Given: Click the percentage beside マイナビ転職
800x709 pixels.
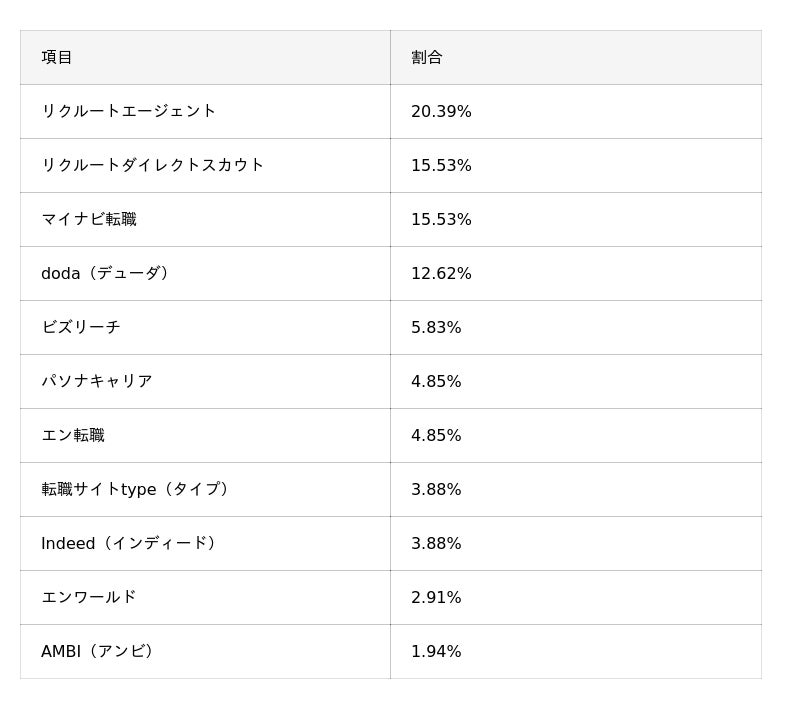Looking at the screenshot, I should click(x=441, y=219).
